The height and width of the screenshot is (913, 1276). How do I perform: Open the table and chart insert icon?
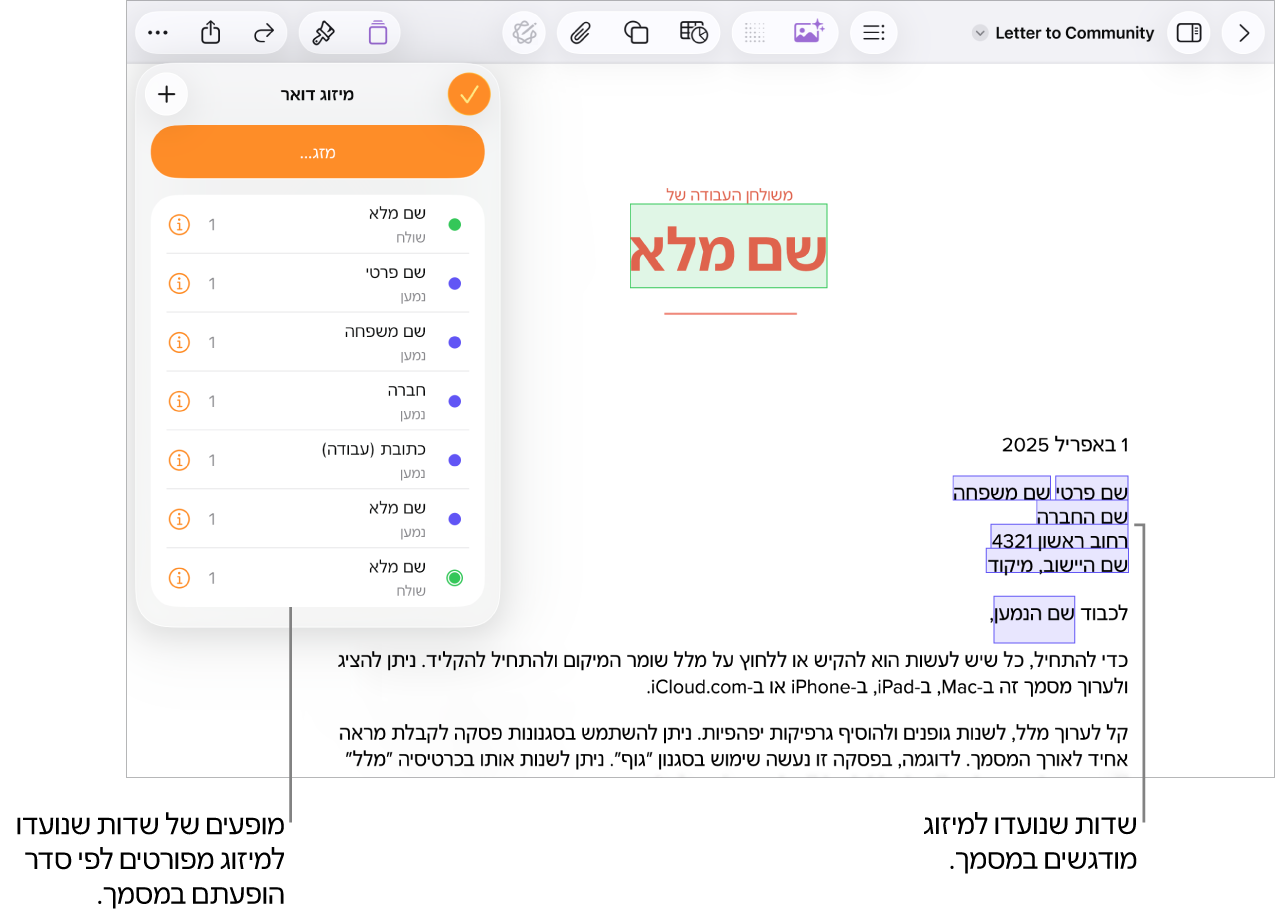coord(693,33)
